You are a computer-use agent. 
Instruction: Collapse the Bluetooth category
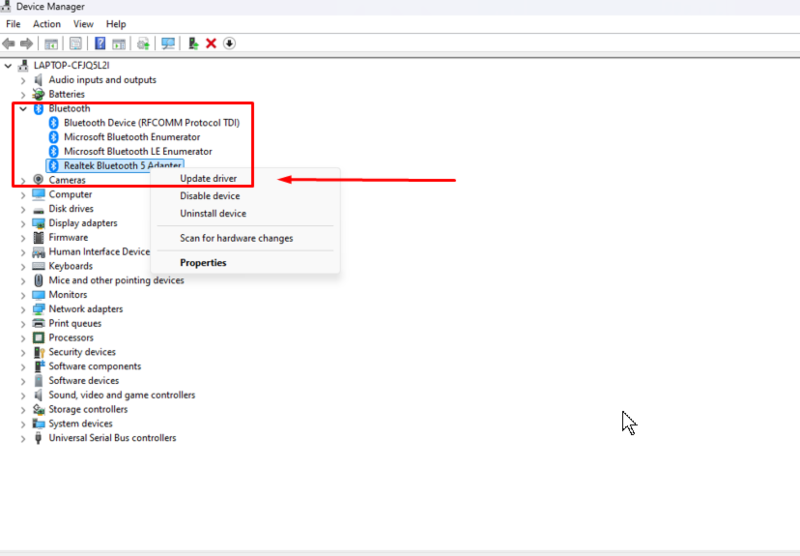(23, 109)
